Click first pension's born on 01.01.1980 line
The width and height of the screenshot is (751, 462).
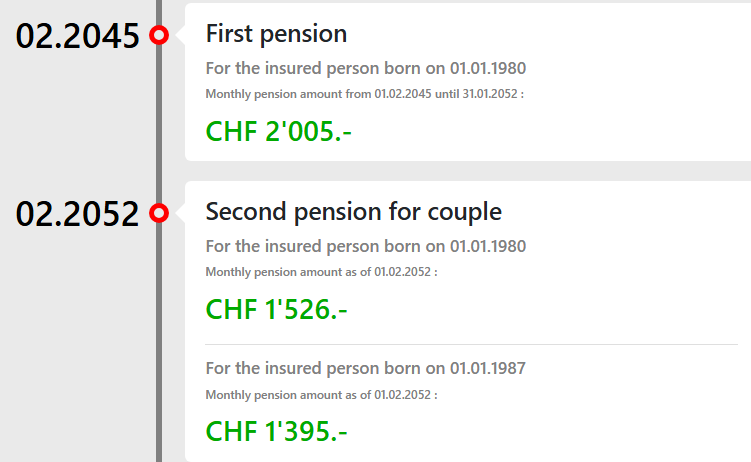coord(366,68)
